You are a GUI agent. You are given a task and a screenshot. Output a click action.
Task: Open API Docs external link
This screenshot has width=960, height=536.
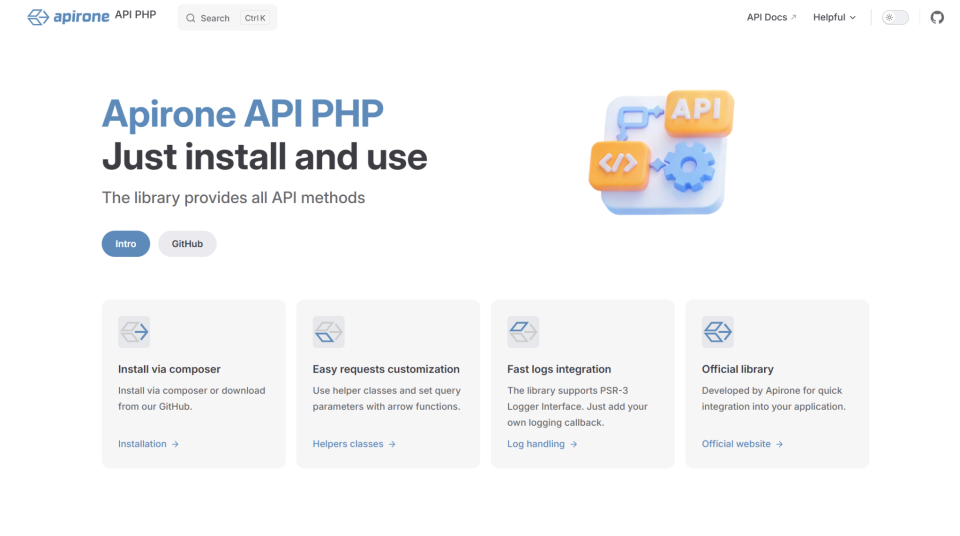tap(771, 17)
